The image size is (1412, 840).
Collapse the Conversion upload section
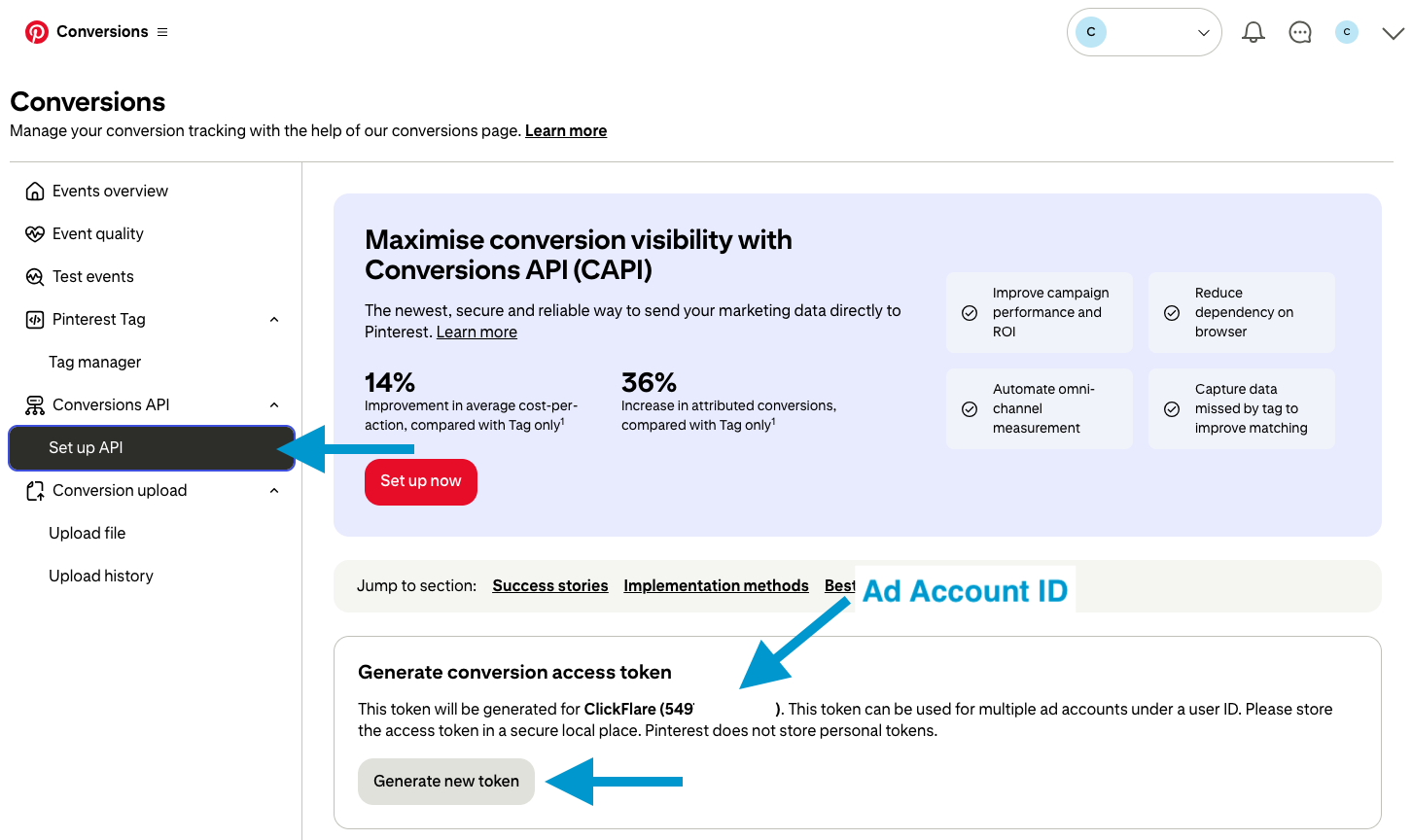click(274, 491)
